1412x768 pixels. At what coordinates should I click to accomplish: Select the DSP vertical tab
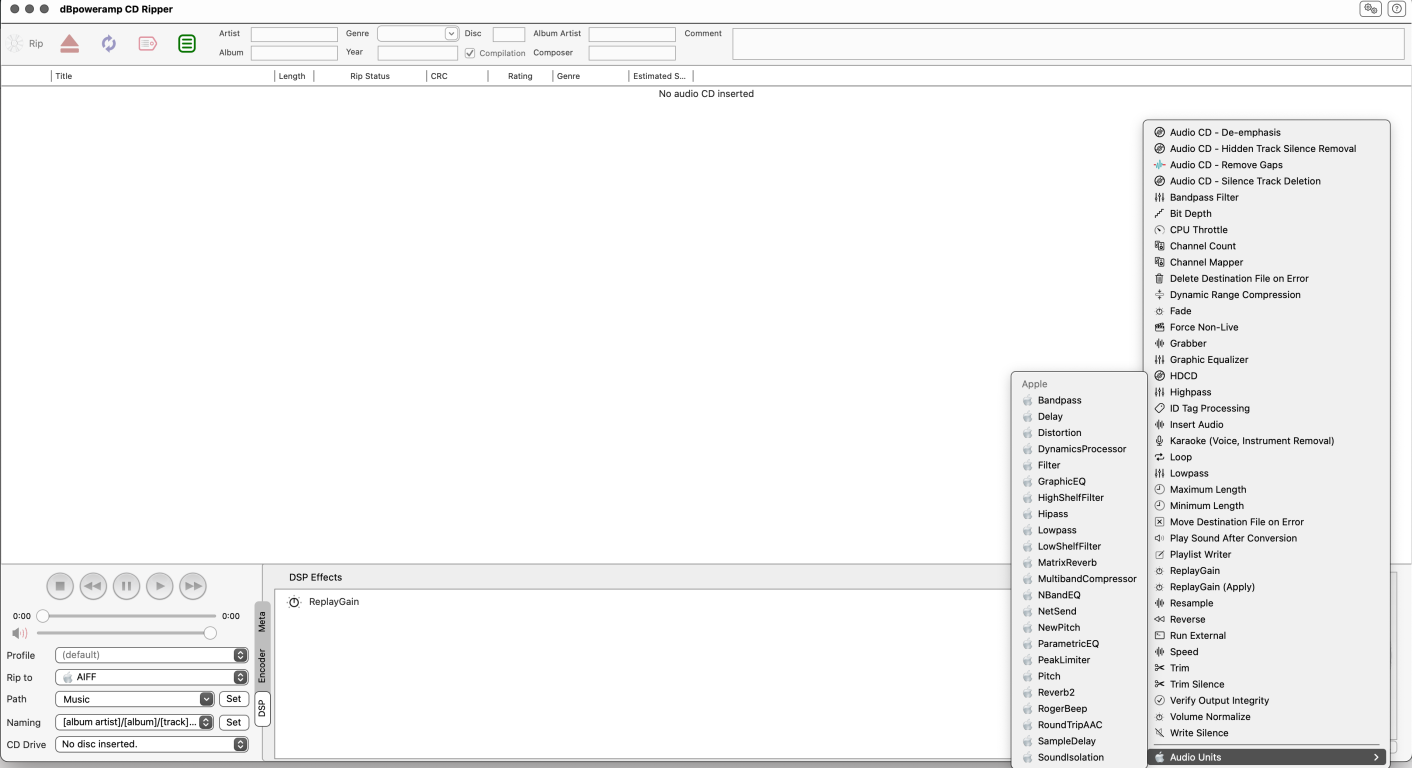tap(262, 709)
